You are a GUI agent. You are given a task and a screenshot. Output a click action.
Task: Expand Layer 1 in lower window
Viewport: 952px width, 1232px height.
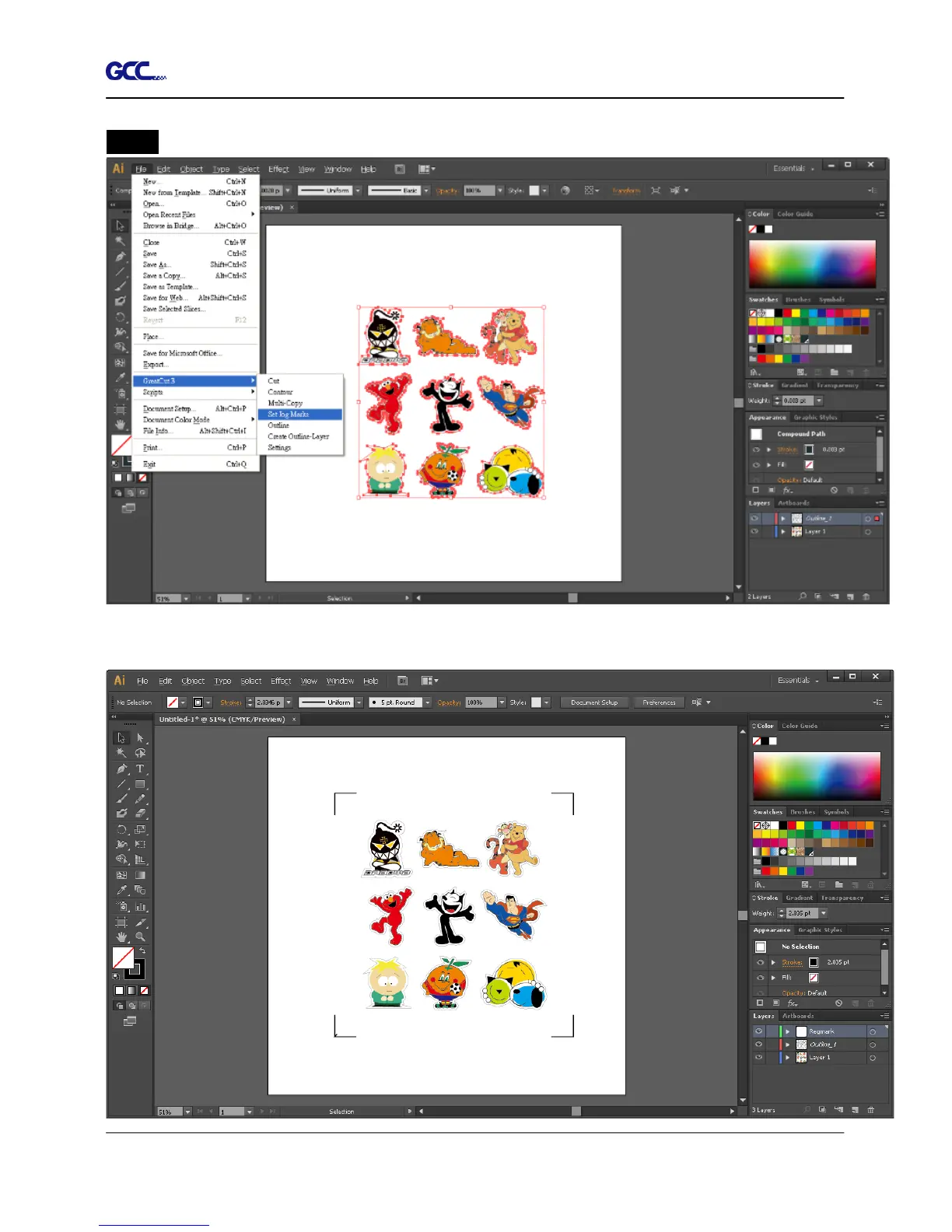[787, 1058]
